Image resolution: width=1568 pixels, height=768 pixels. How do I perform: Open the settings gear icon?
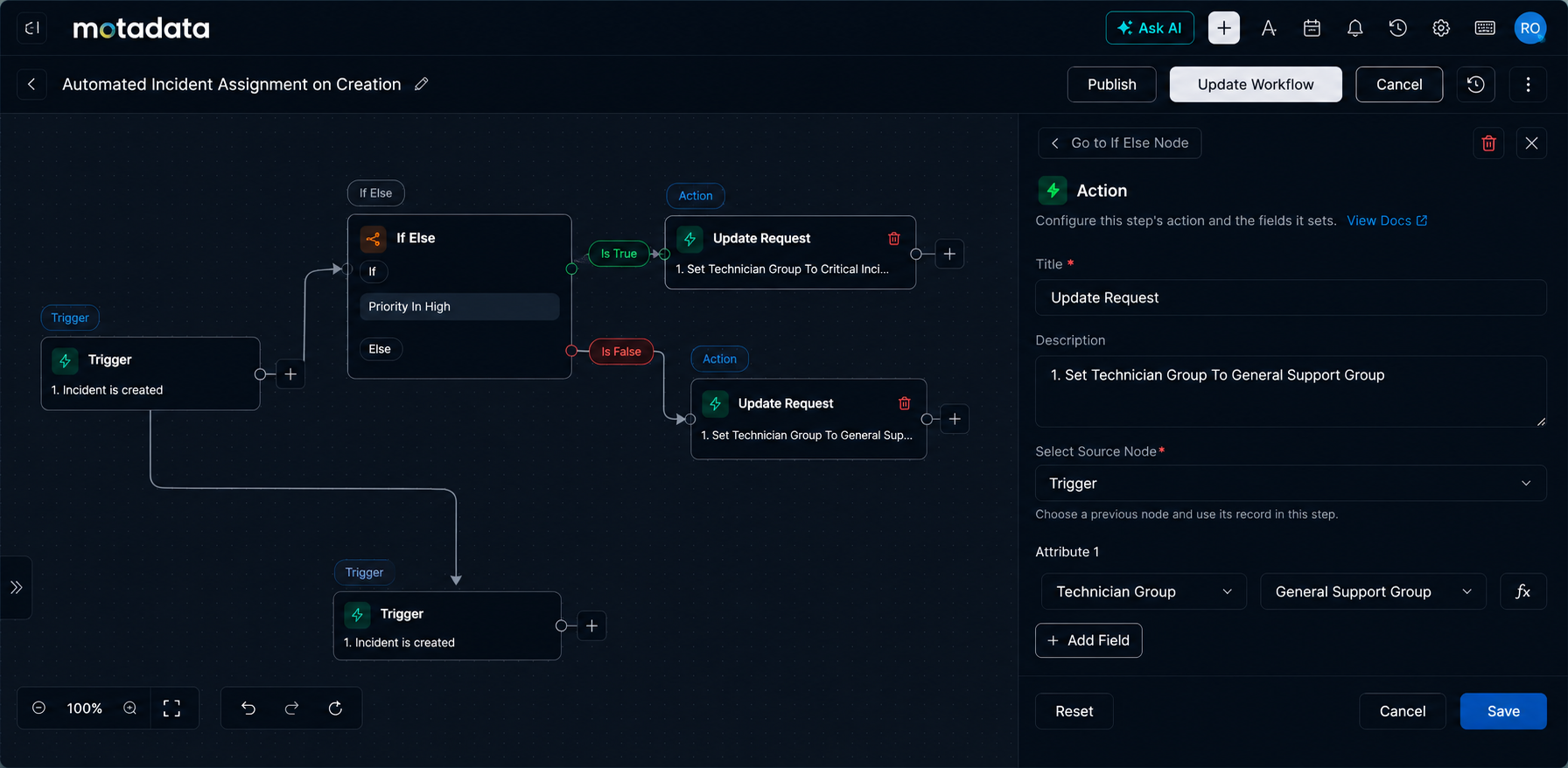click(x=1441, y=28)
